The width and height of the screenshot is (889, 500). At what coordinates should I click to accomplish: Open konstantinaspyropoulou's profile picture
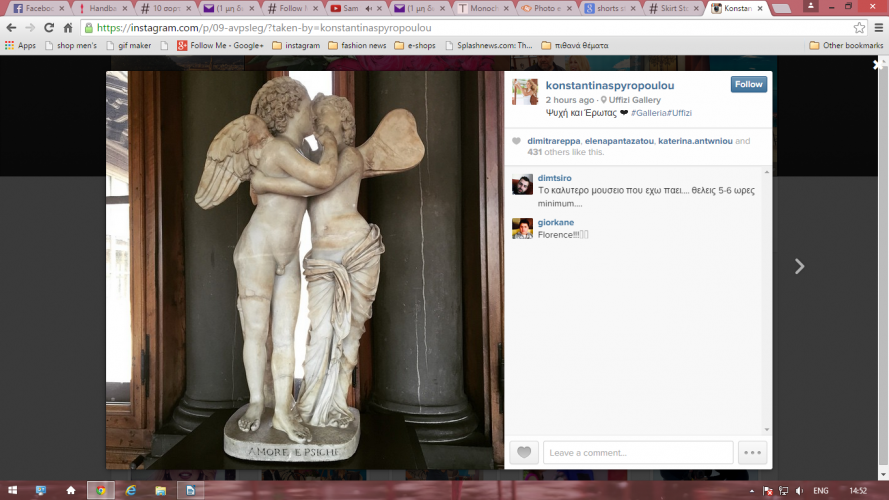pyautogui.click(x=524, y=92)
